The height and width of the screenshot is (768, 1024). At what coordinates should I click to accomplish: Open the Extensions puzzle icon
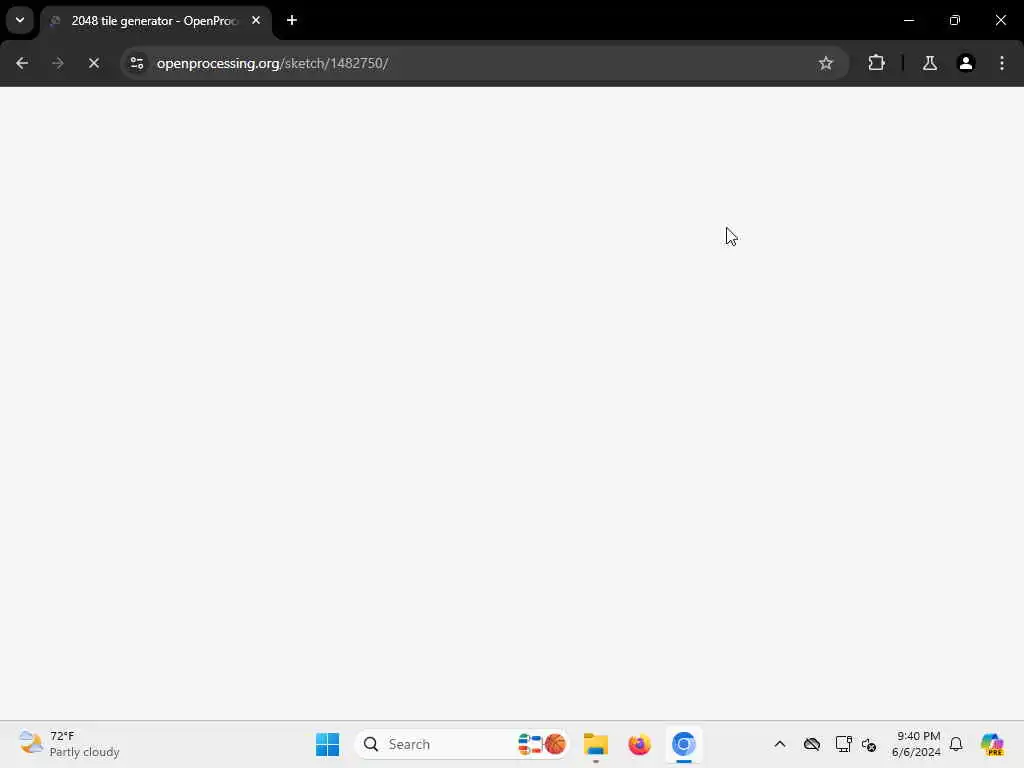[876, 63]
